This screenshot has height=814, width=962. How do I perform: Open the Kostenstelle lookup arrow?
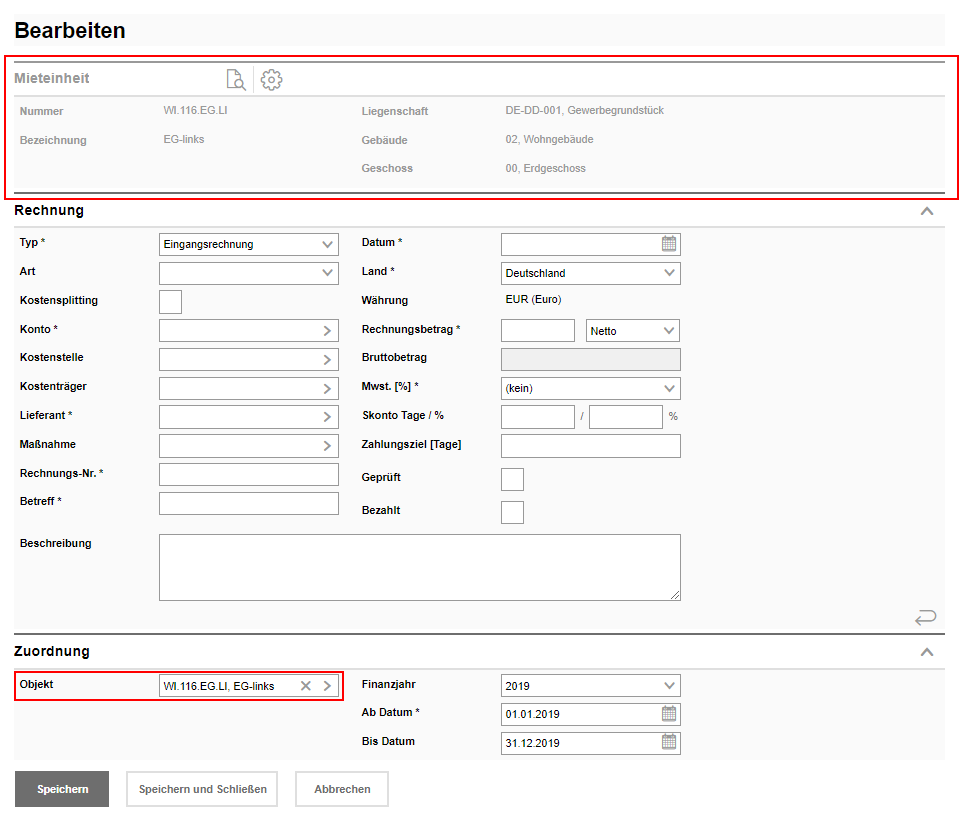click(x=328, y=359)
